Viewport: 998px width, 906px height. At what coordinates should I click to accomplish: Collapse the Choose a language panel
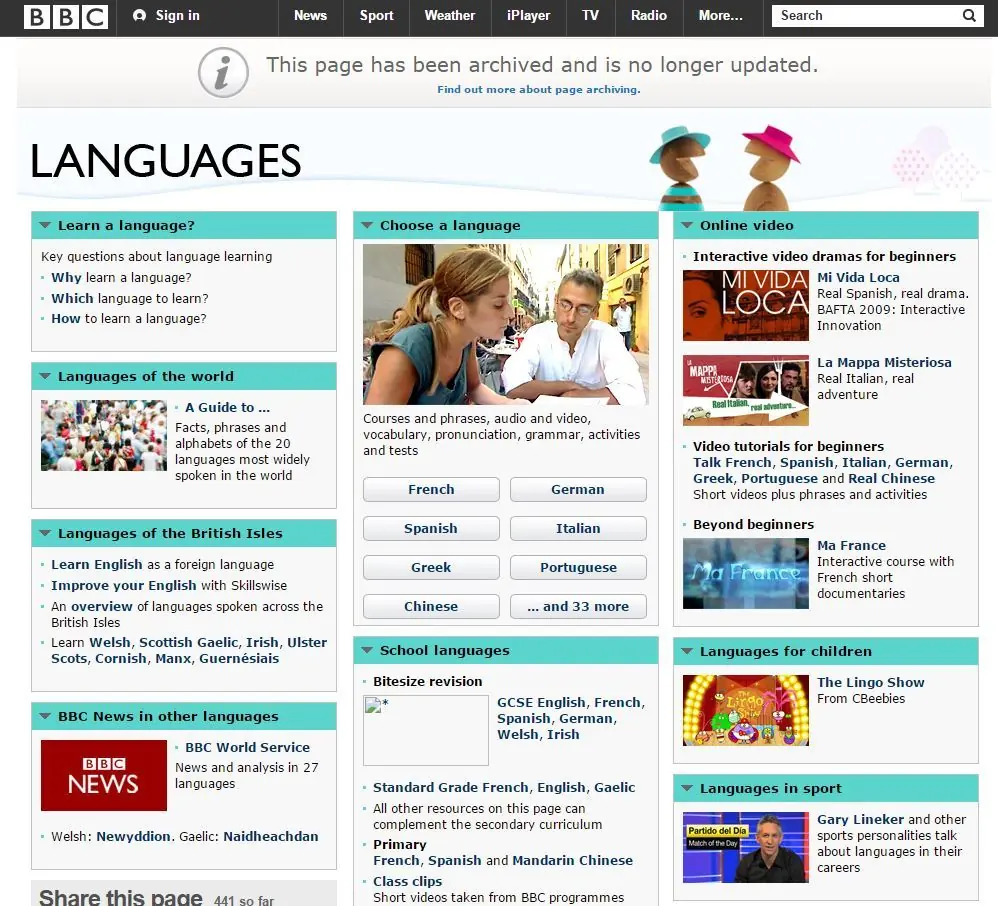coord(367,225)
